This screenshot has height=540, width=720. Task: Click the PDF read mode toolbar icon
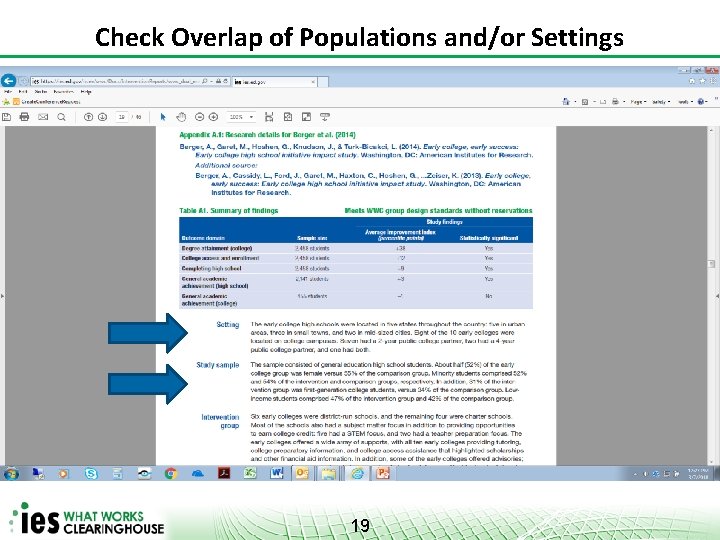[325, 117]
